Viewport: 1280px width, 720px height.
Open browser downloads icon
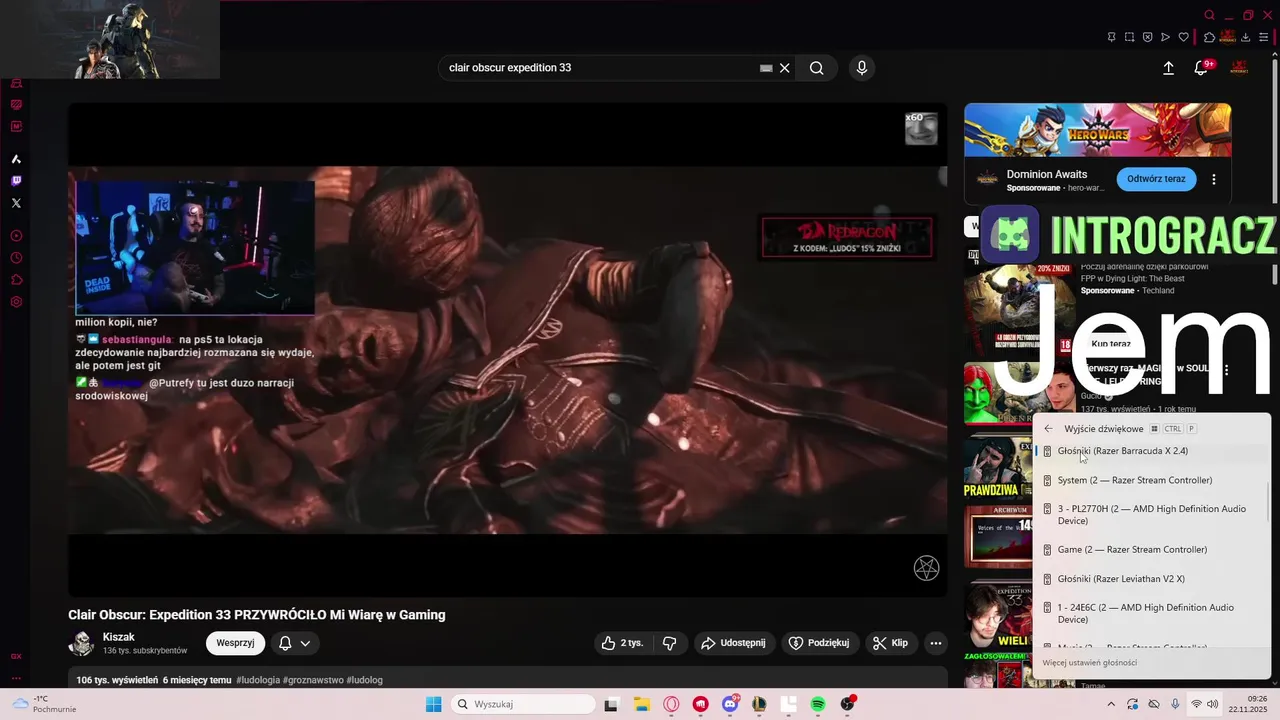(x=1246, y=37)
